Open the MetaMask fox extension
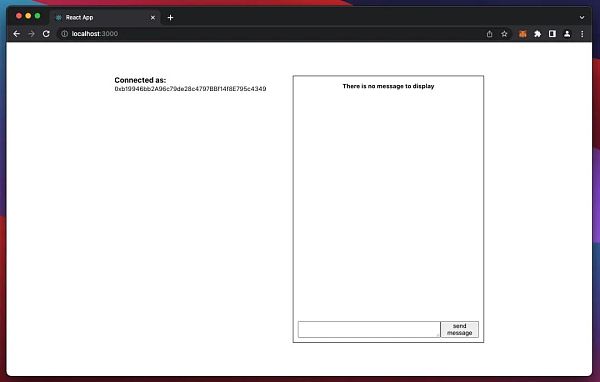This screenshot has height=382, width=600. click(523, 34)
